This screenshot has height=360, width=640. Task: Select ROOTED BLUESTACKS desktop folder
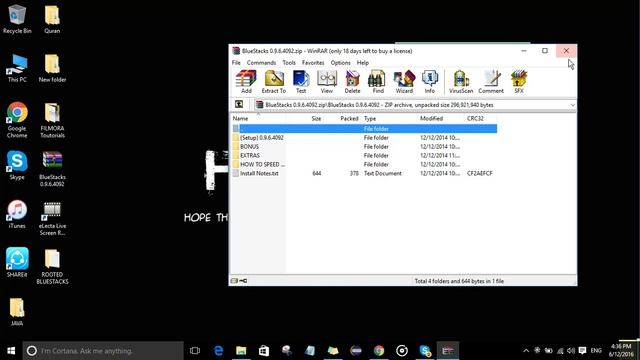[x=52, y=266]
